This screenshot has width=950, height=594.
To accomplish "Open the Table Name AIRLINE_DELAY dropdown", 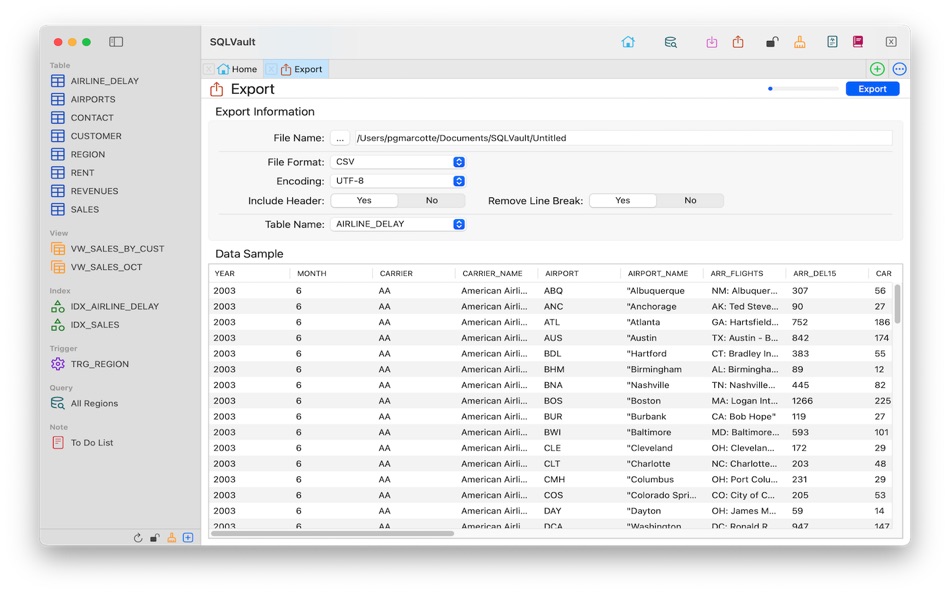I will tap(397, 224).
